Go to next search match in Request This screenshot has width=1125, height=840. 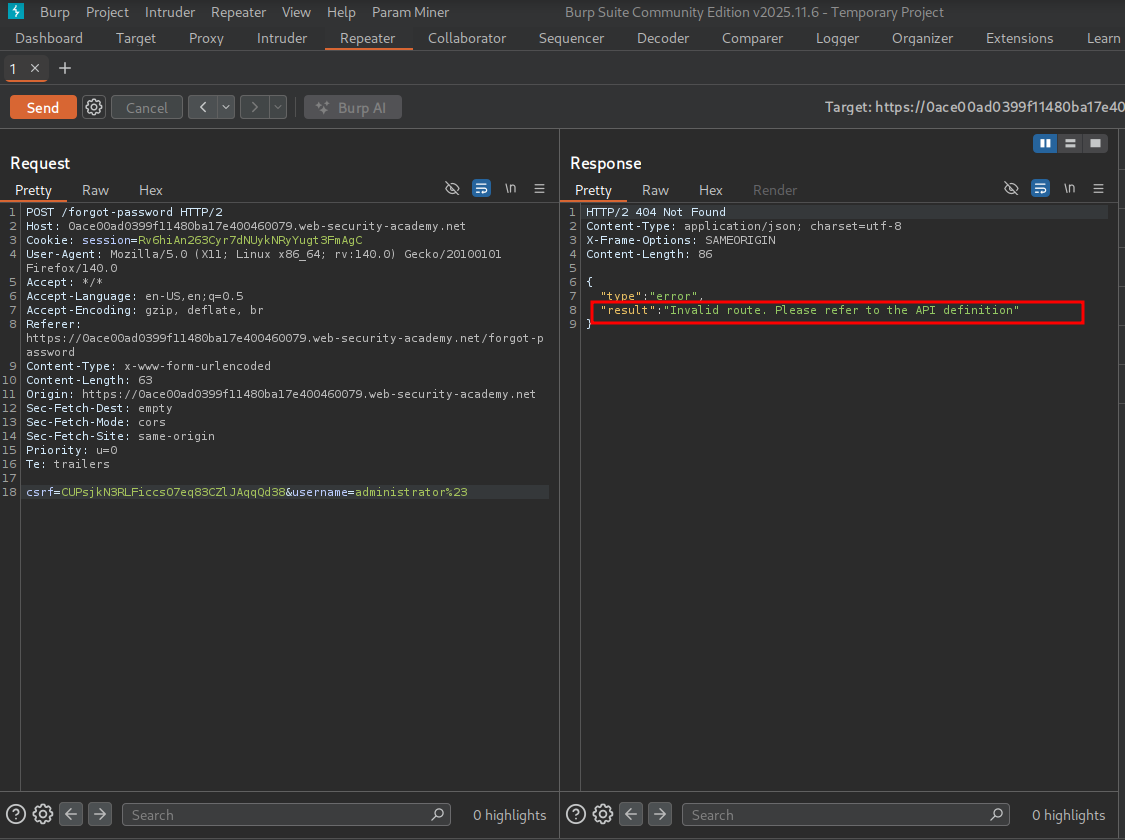[x=100, y=814]
